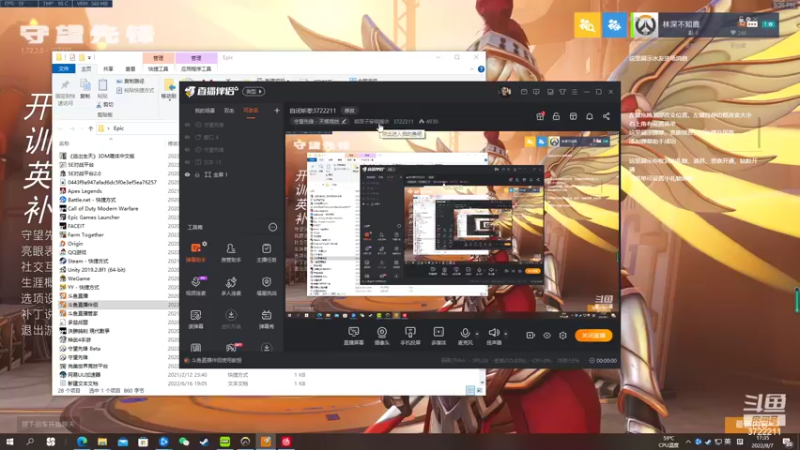This screenshot has height=450, width=800.
Task: Select Farm Together in file list
Action: coord(85,235)
